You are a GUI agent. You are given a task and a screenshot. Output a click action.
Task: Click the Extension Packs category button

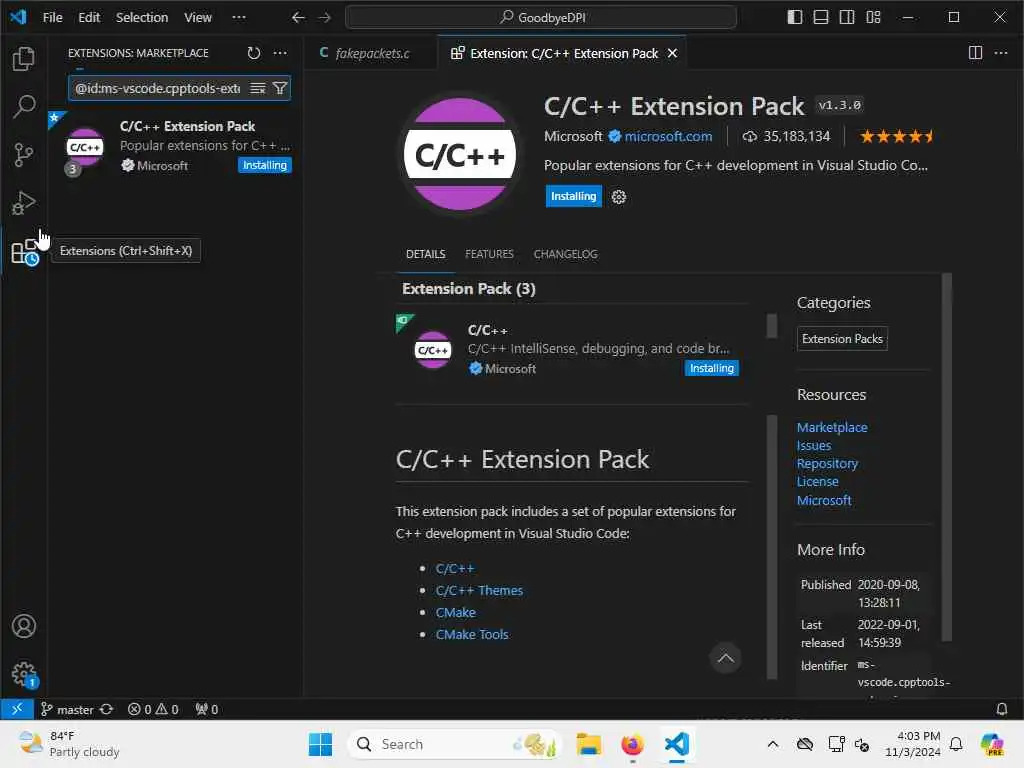click(842, 338)
